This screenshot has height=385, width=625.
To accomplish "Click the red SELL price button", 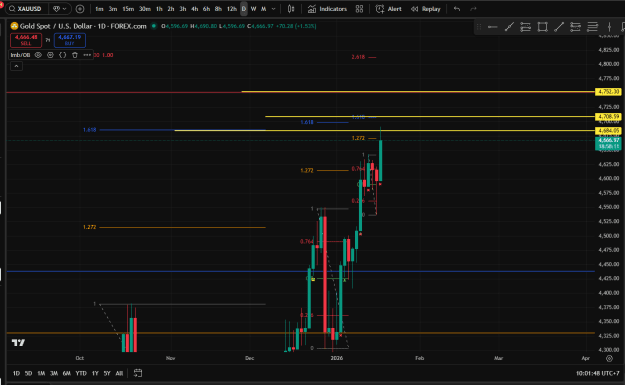I will pyautogui.click(x=26, y=40).
